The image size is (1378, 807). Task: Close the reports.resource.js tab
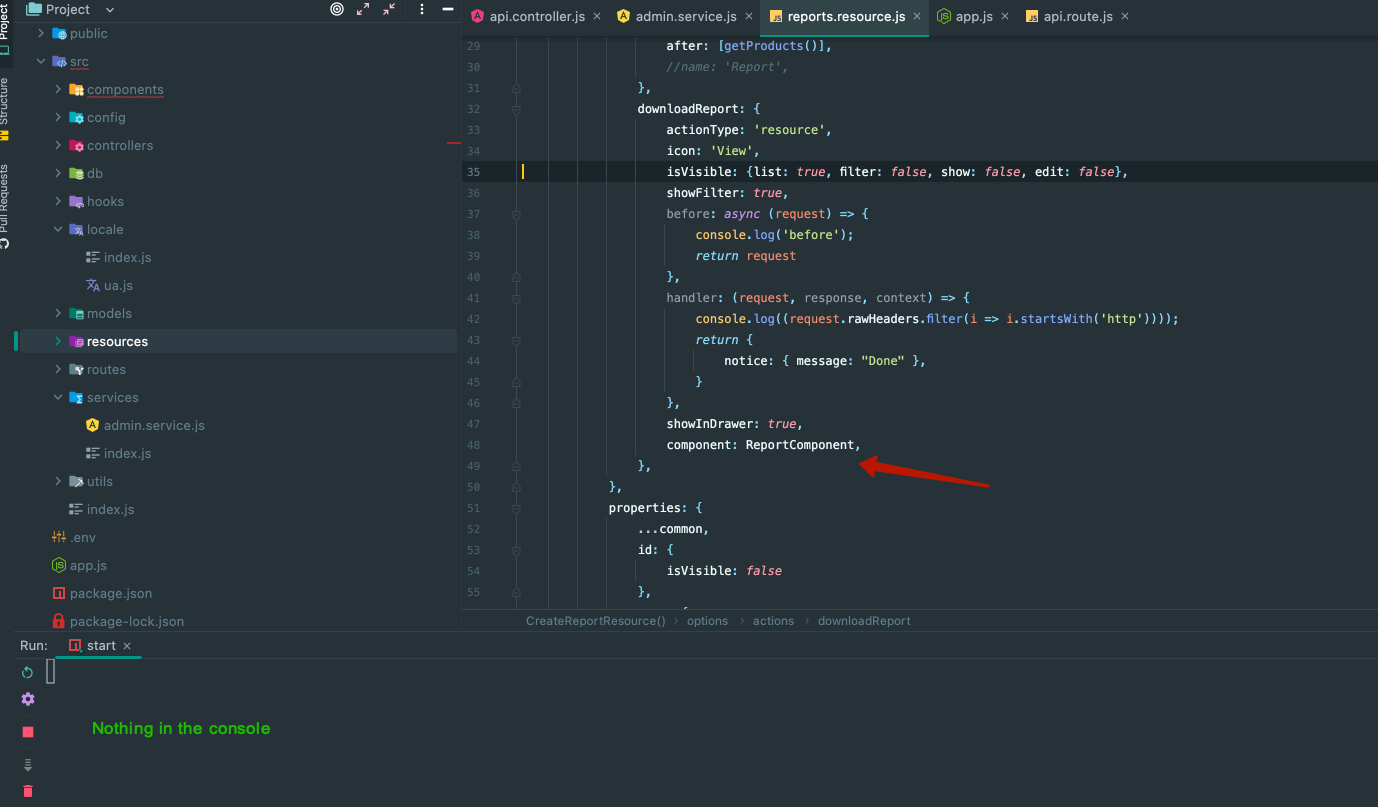pyautogui.click(x=917, y=16)
